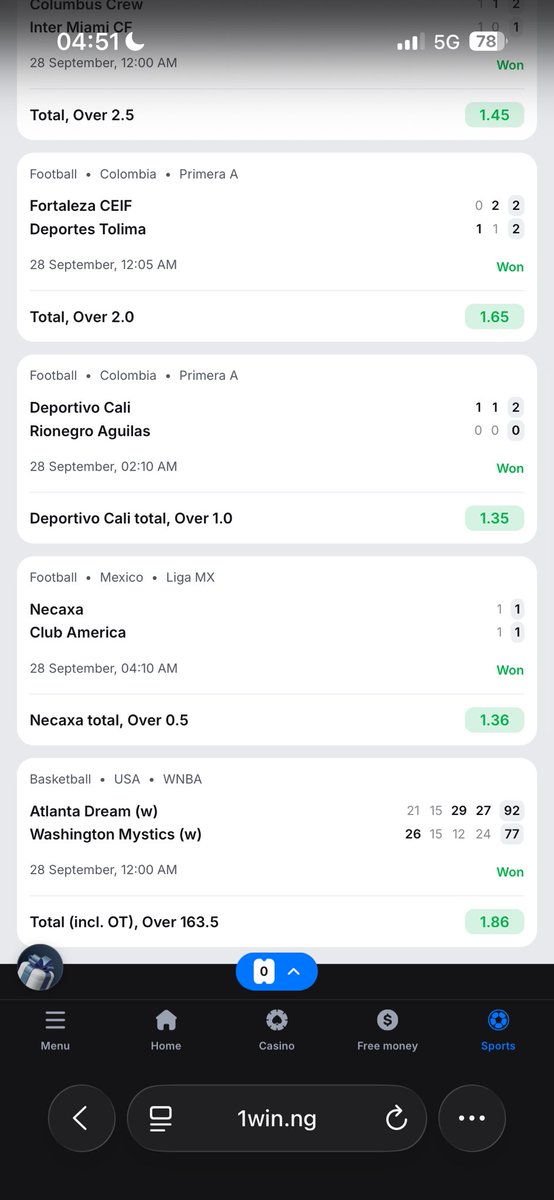This screenshot has height=1200, width=554.
Task: Tap the 1.36 Necaxa total Over 0.5 odds
Action: pyautogui.click(x=494, y=720)
